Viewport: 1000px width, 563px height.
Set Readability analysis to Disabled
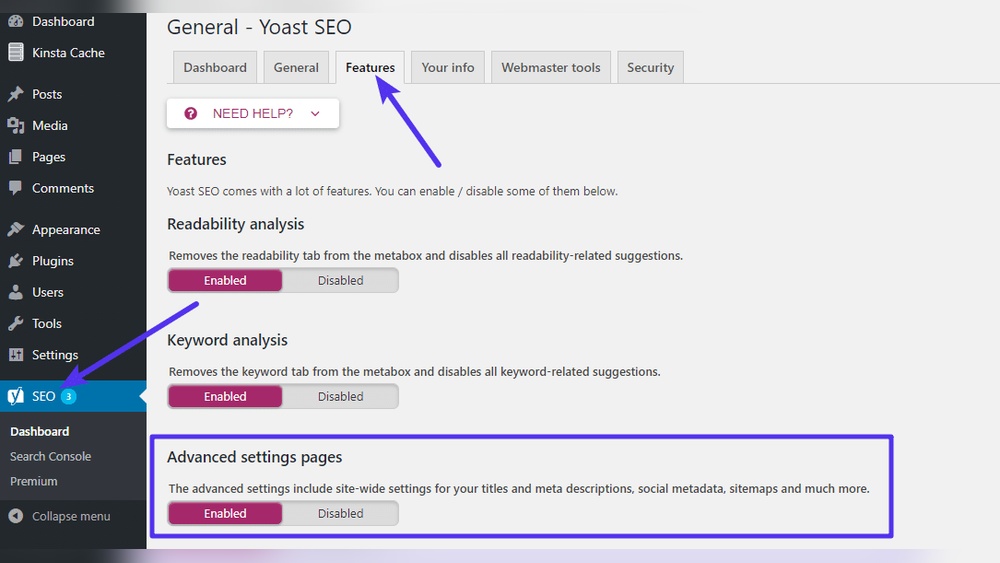[341, 281]
